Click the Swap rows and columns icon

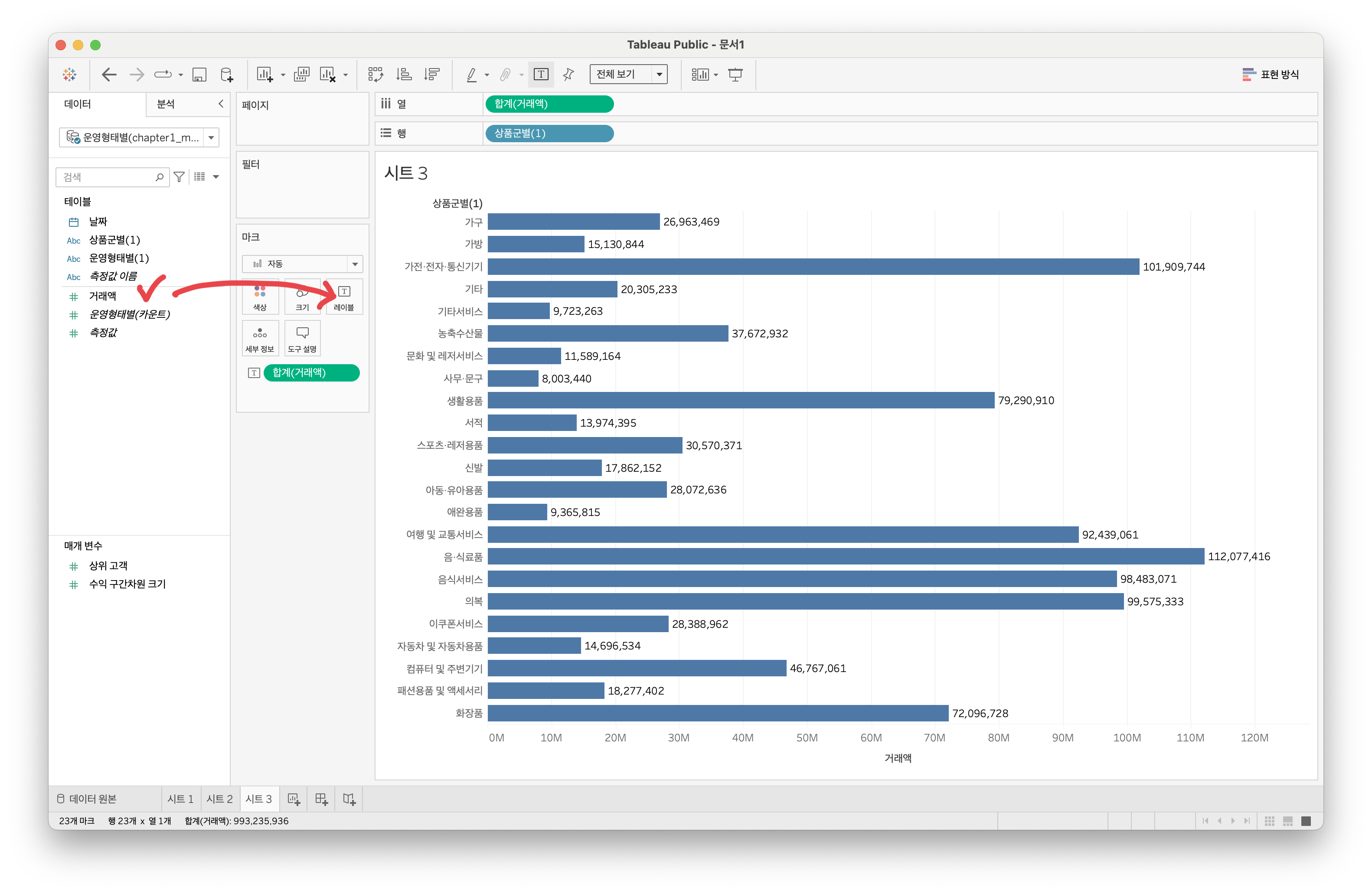(375, 75)
